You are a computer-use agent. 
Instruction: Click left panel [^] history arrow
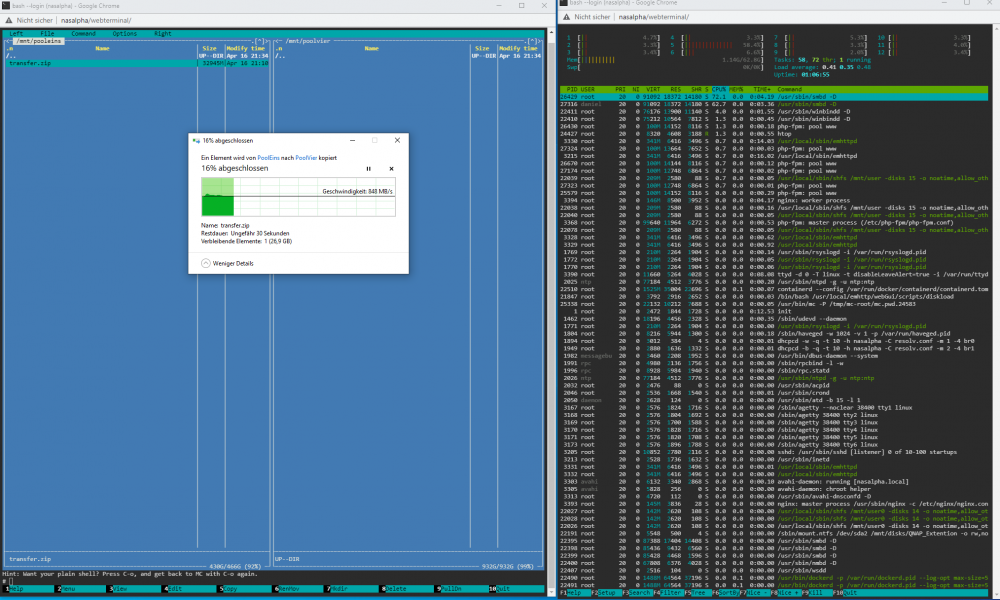pos(259,41)
